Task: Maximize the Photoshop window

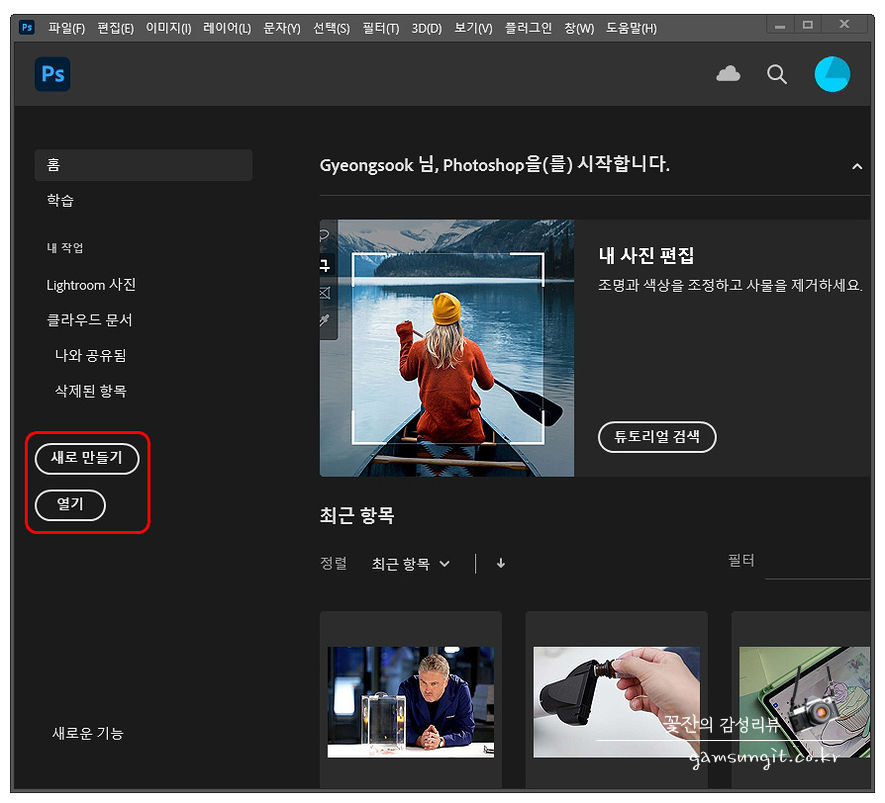Action: [x=808, y=25]
